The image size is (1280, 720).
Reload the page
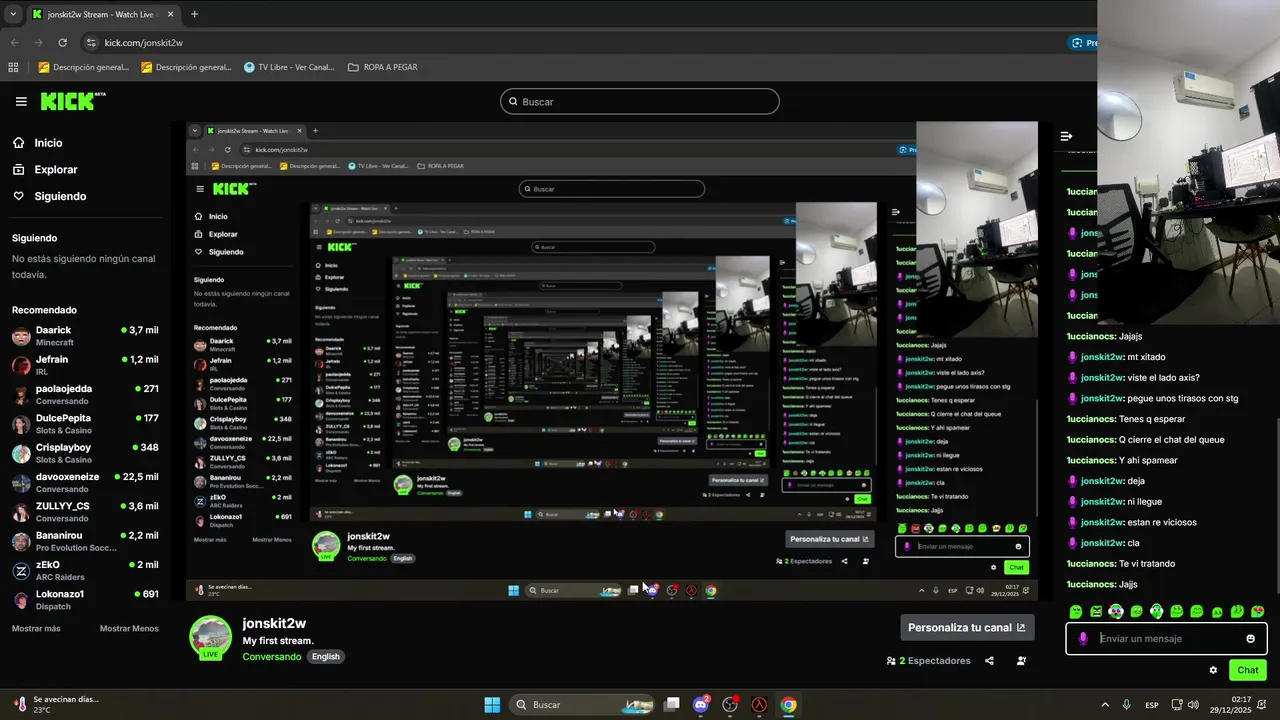point(63,43)
